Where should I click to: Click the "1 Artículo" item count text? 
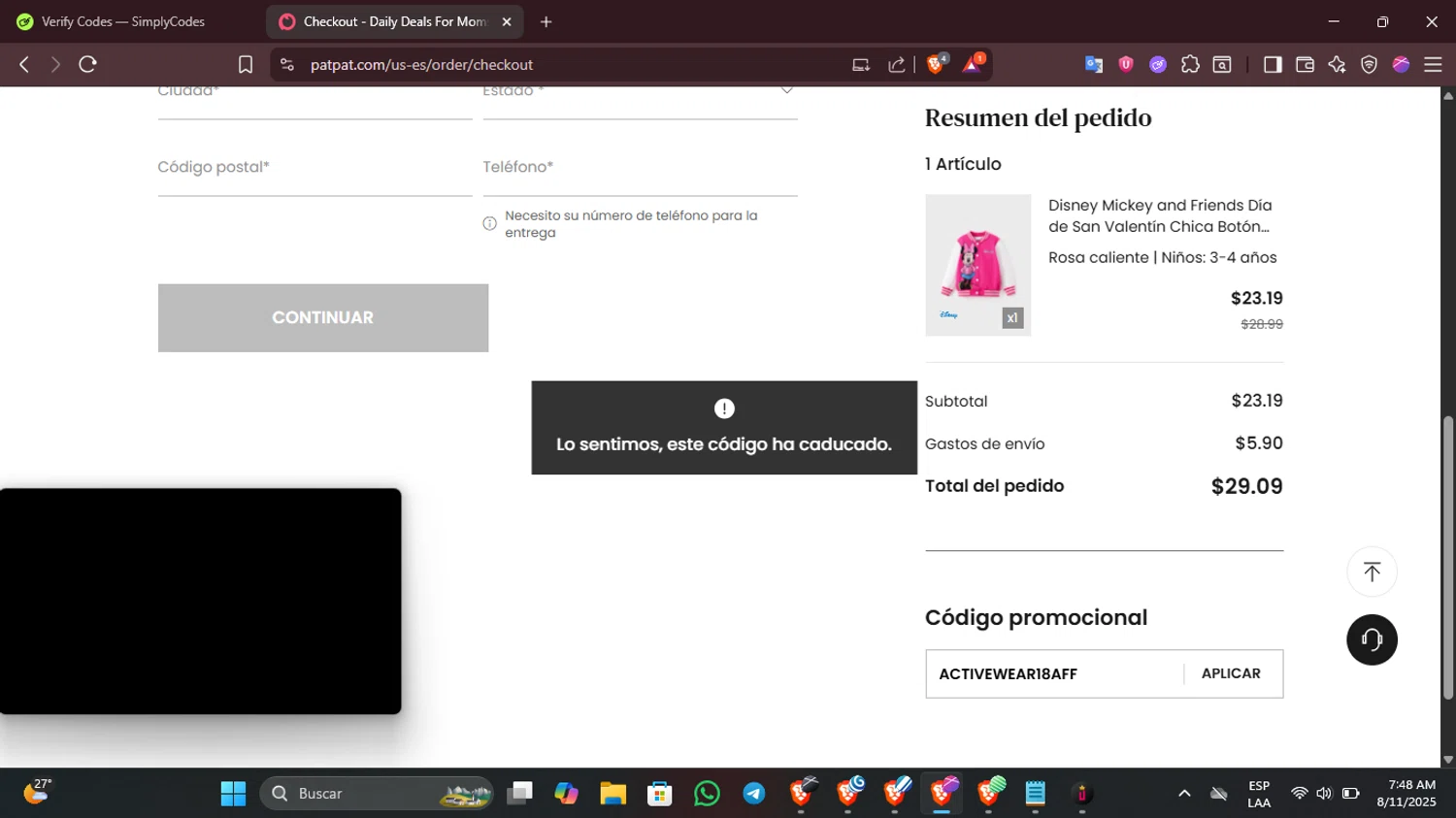[x=963, y=164]
